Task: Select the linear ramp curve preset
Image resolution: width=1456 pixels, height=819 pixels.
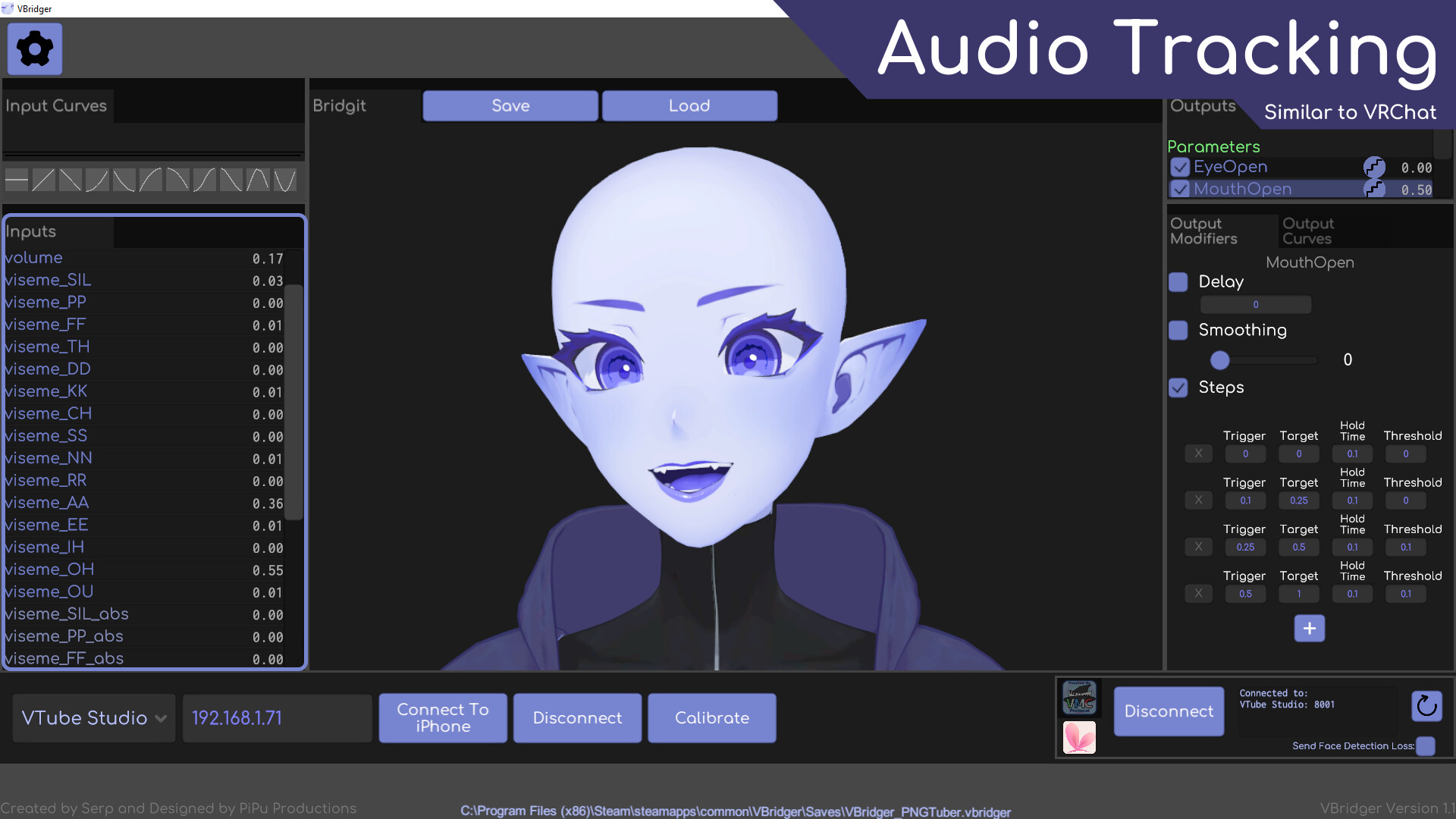Action: [43, 180]
